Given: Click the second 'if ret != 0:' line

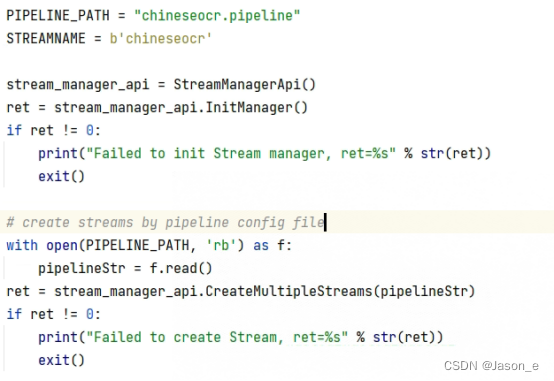Looking at the screenshot, I should point(54,314).
